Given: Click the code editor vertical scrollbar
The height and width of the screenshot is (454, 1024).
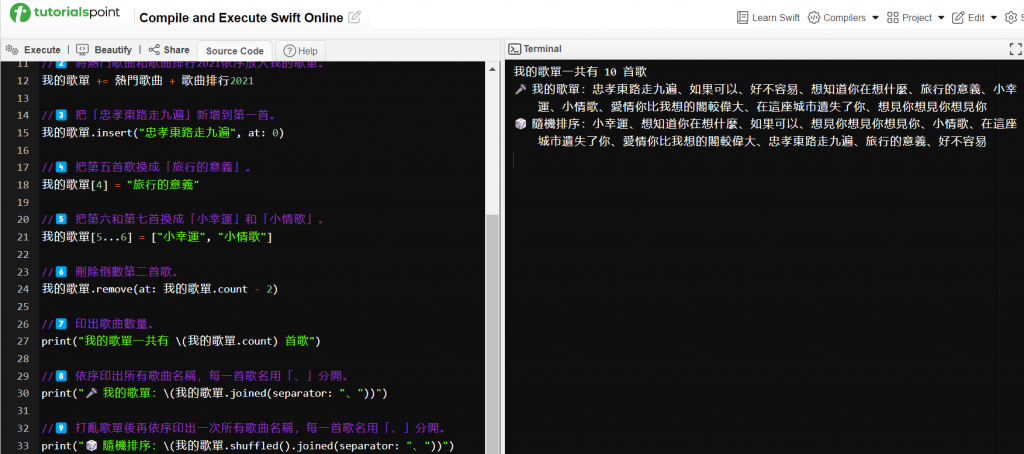Looking at the screenshot, I should click(493, 333).
